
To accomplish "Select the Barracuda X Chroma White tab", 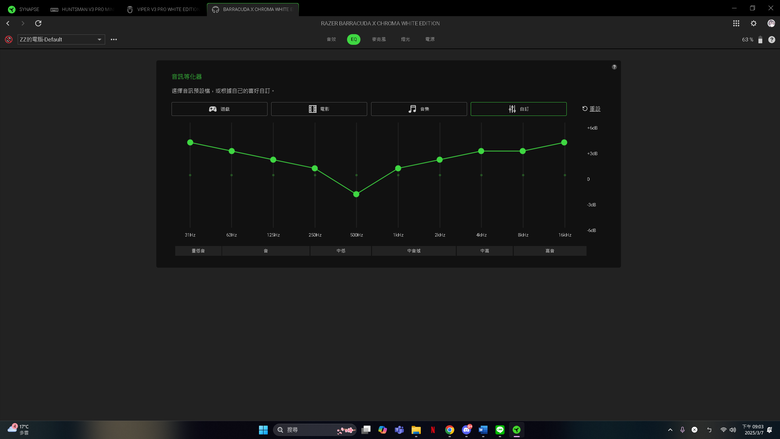I will pos(253,9).
